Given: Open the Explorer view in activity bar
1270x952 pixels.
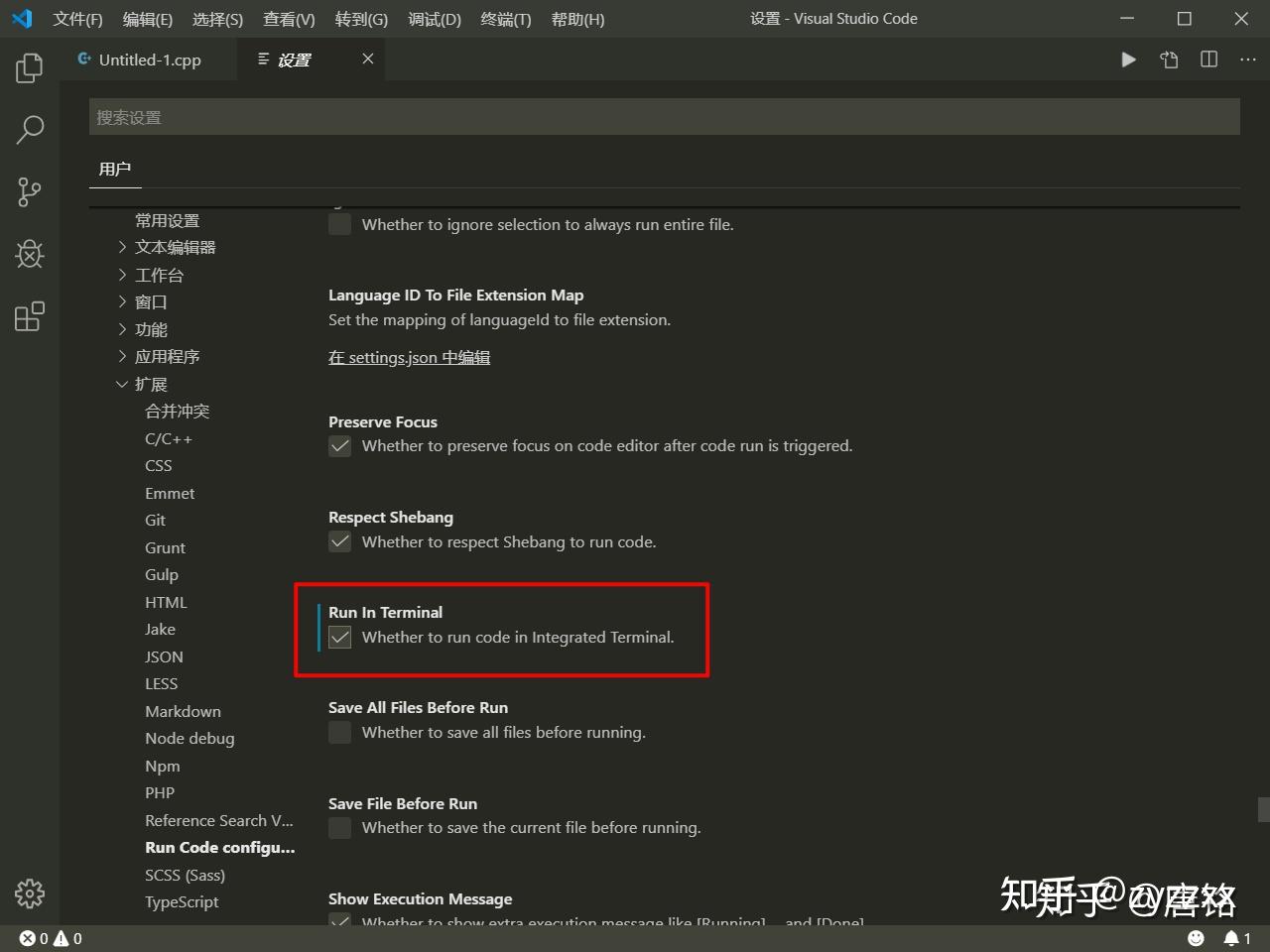Looking at the screenshot, I should click(x=30, y=67).
